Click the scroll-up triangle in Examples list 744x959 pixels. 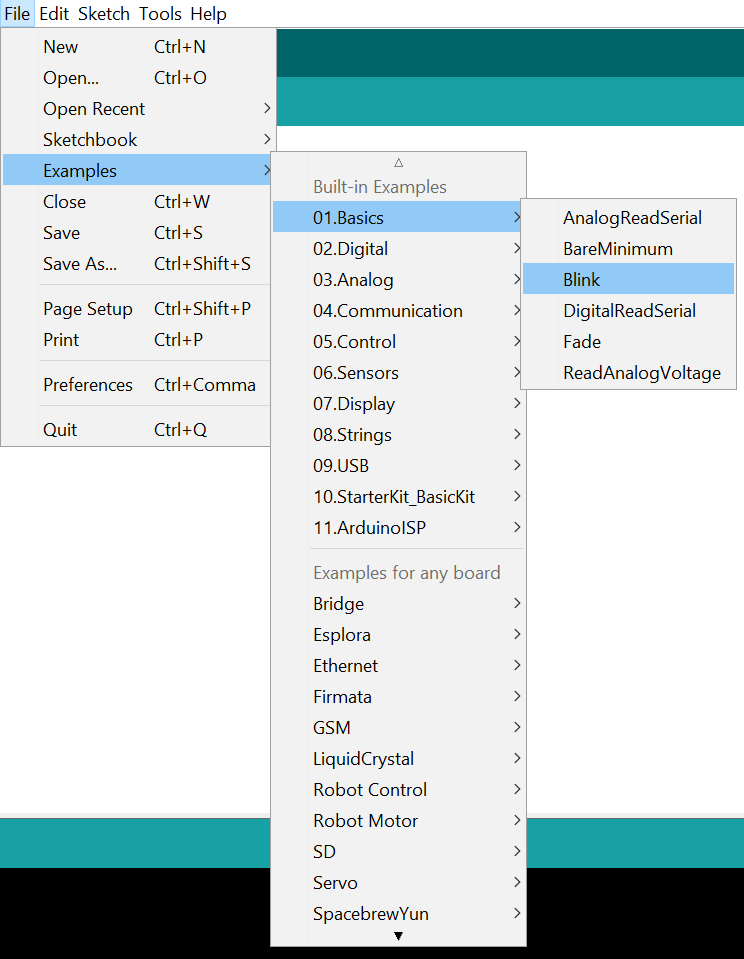(398, 163)
